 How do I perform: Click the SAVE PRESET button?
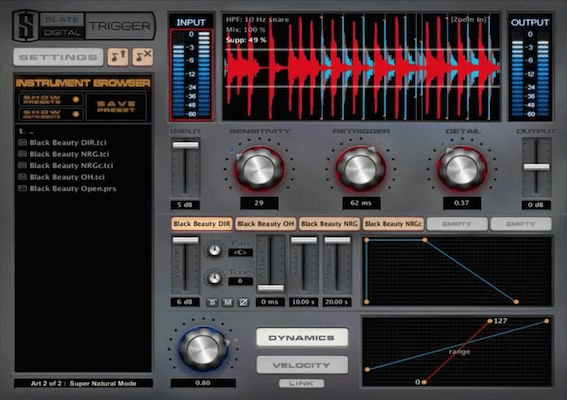tap(116, 107)
